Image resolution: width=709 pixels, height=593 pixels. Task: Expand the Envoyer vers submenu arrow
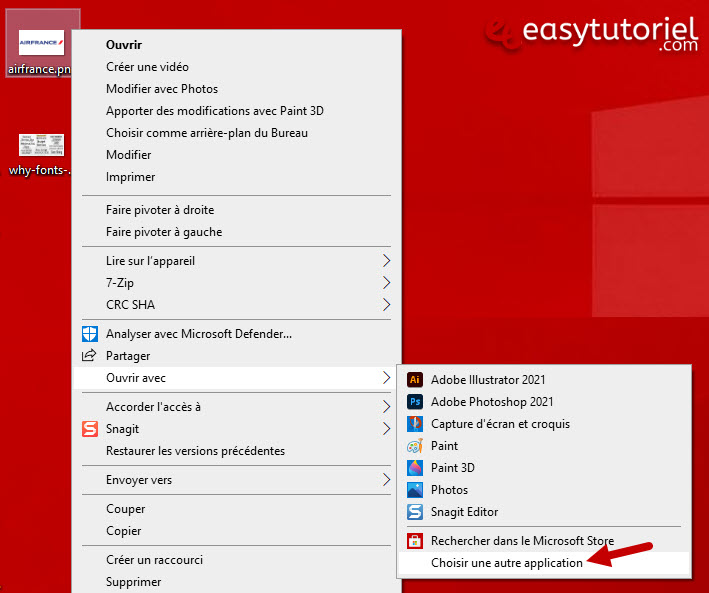click(x=386, y=480)
